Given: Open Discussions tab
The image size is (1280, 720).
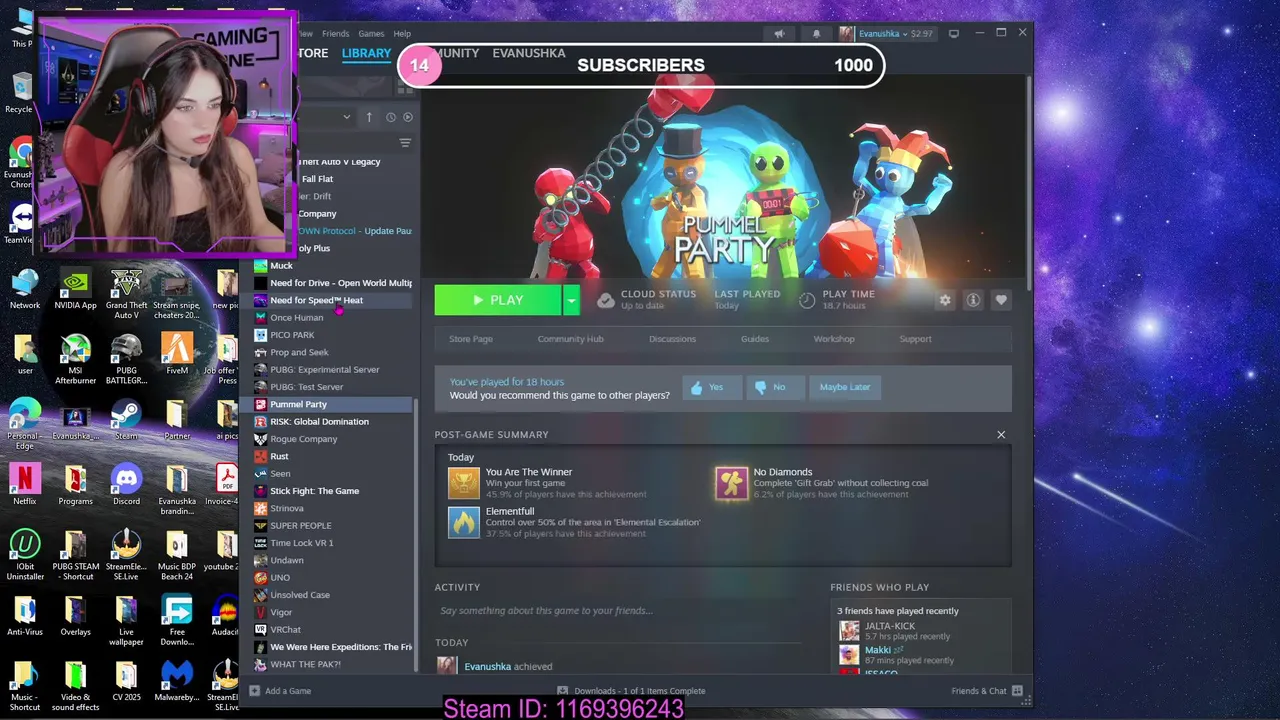Looking at the screenshot, I should click(x=672, y=339).
